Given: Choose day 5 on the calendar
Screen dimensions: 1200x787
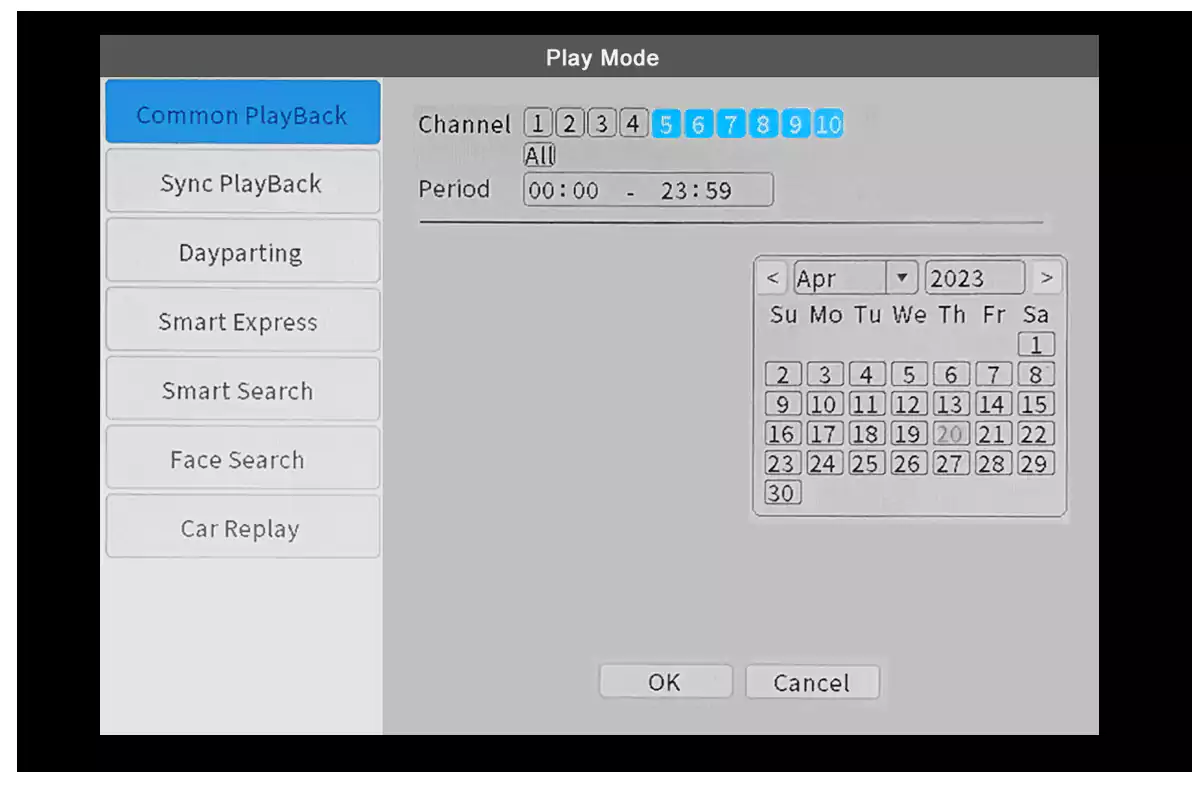Looking at the screenshot, I should click(x=909, y=375).
